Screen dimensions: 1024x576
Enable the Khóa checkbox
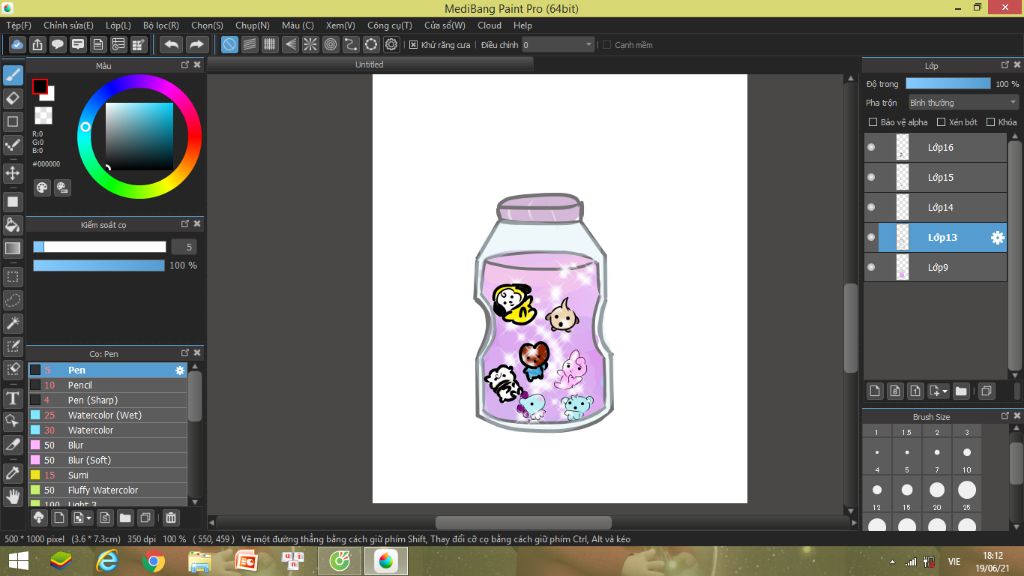pyautogui.click(x=991, y=122)
